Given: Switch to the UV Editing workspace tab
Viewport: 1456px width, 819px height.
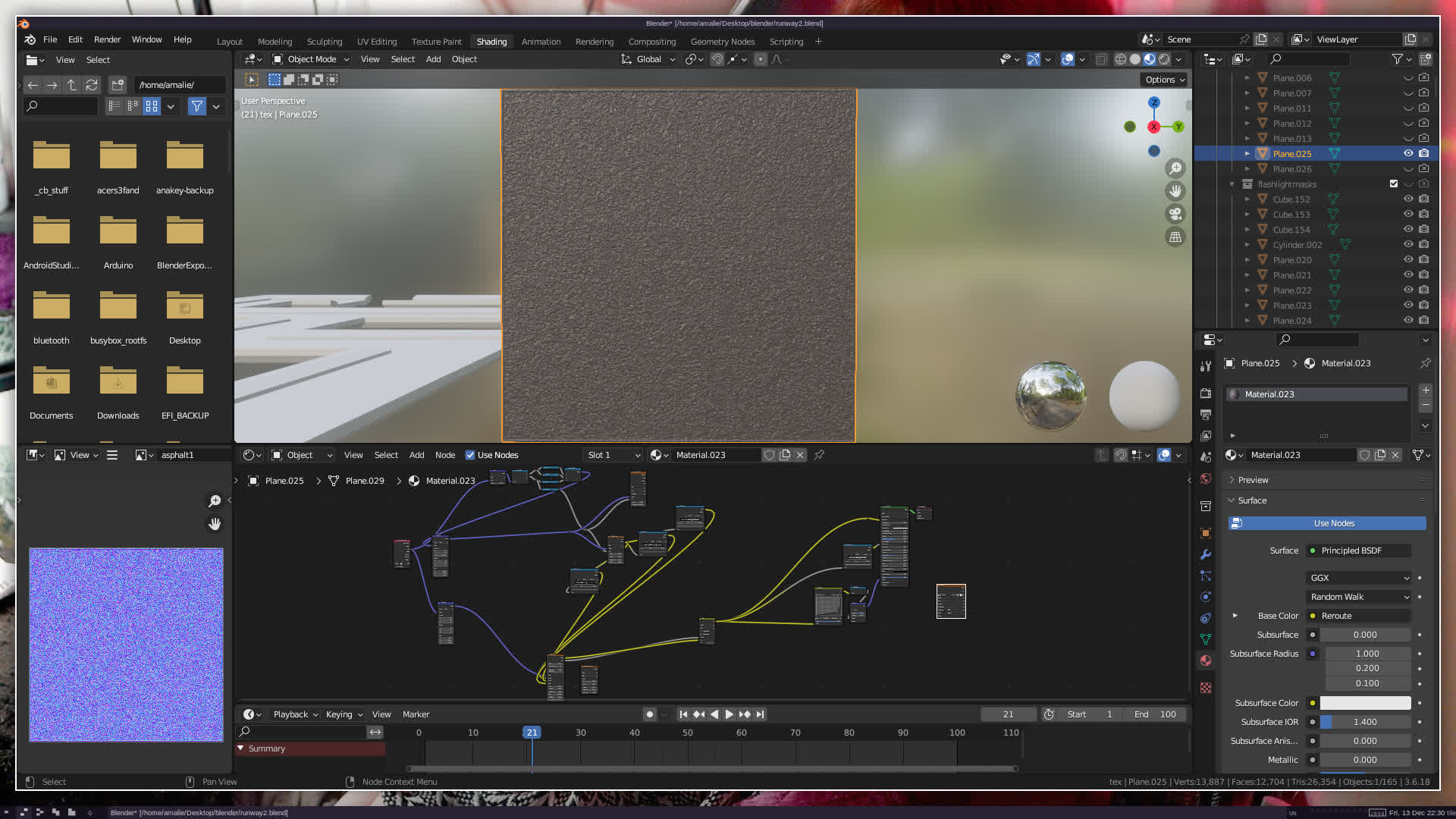Looking at the screenshot, I should coord(377,42).
